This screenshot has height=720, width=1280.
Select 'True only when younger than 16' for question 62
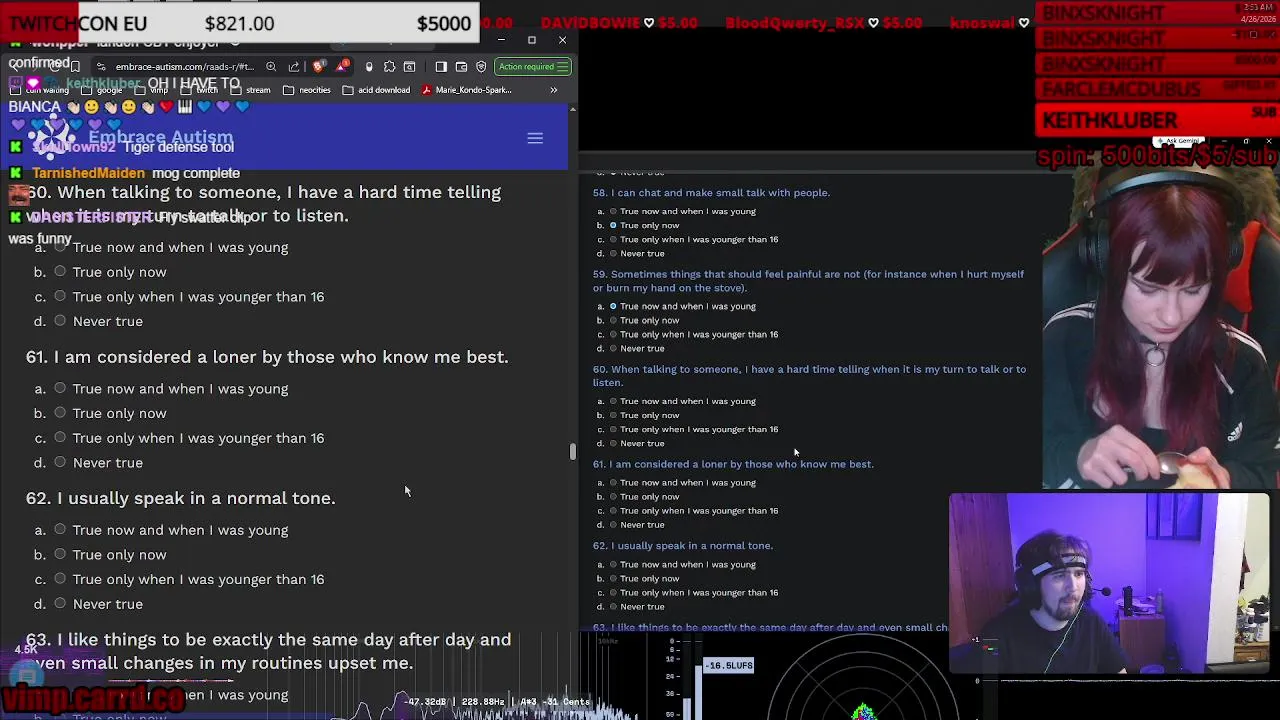pos(60,578)
